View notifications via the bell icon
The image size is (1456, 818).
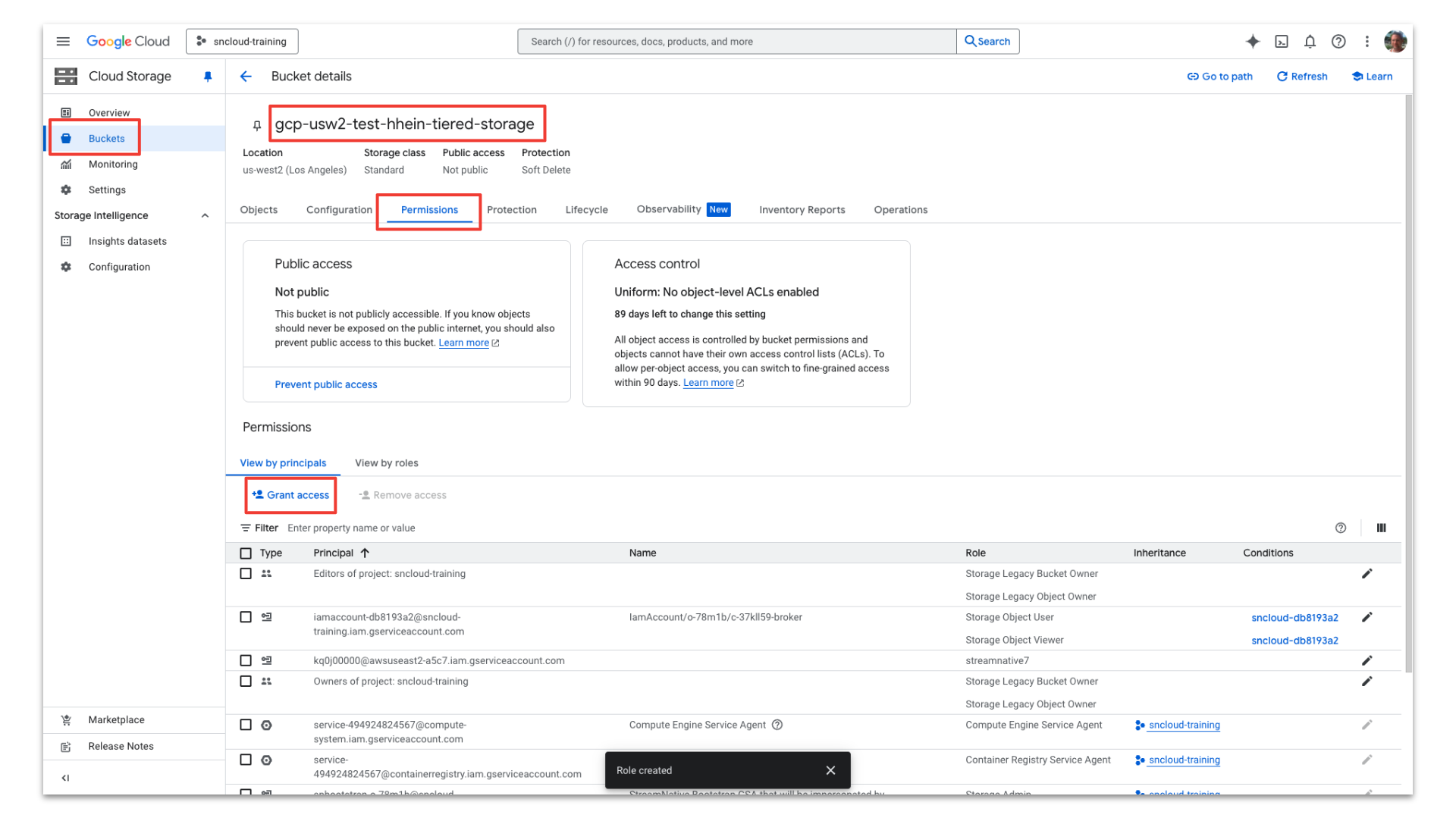coord(1310,42)
